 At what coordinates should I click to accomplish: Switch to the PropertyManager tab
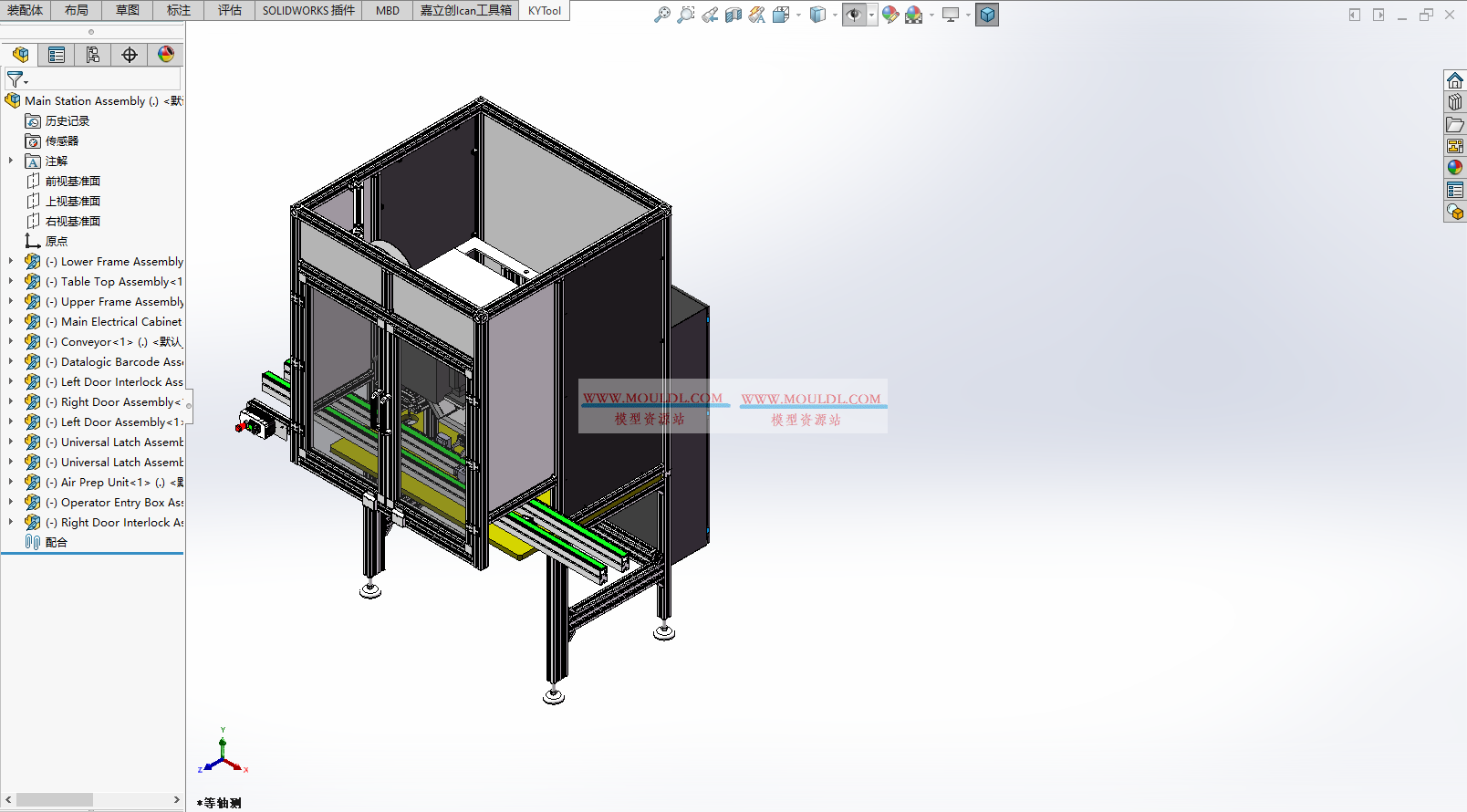point(57,55)
